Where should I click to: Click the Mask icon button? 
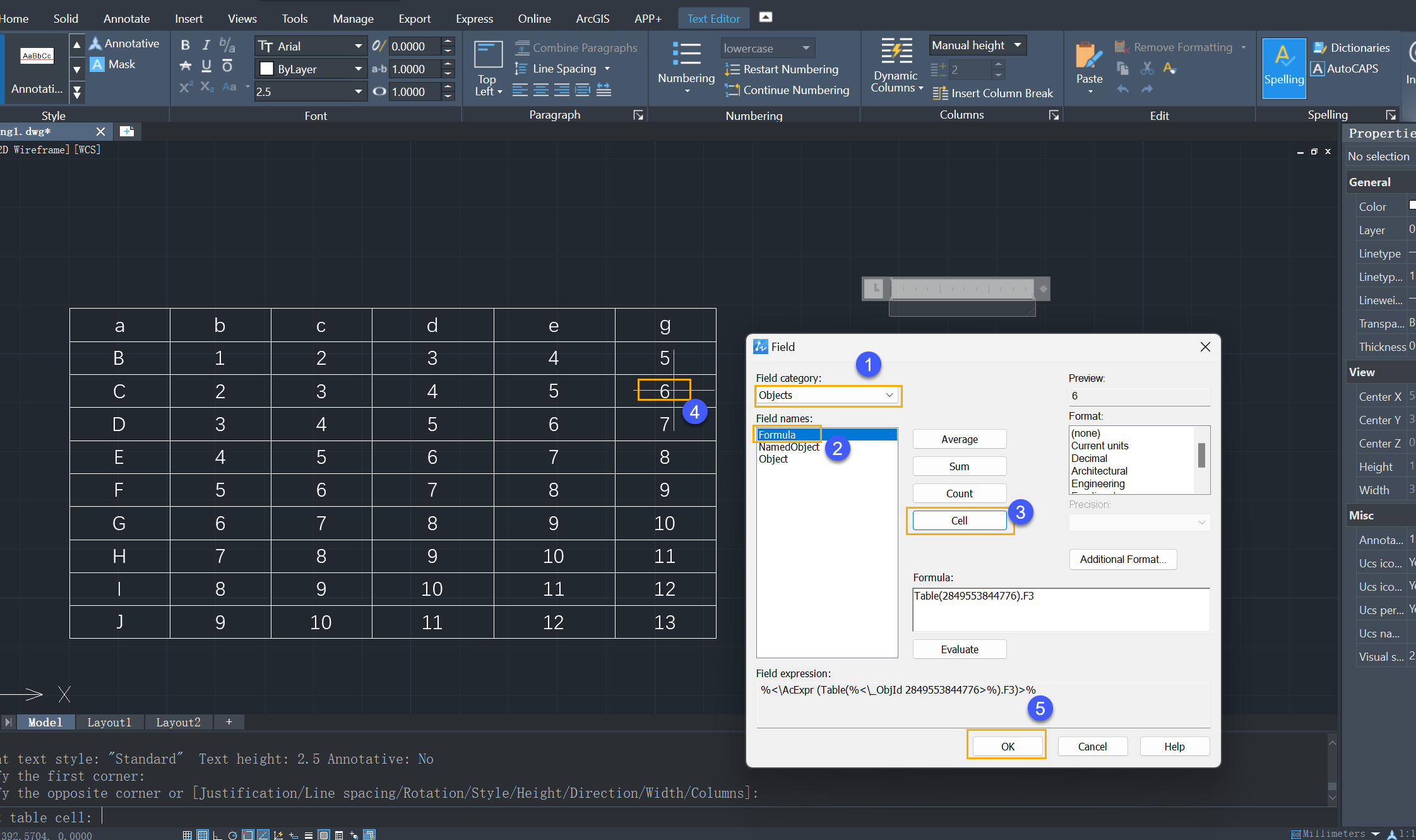(97, 64)
